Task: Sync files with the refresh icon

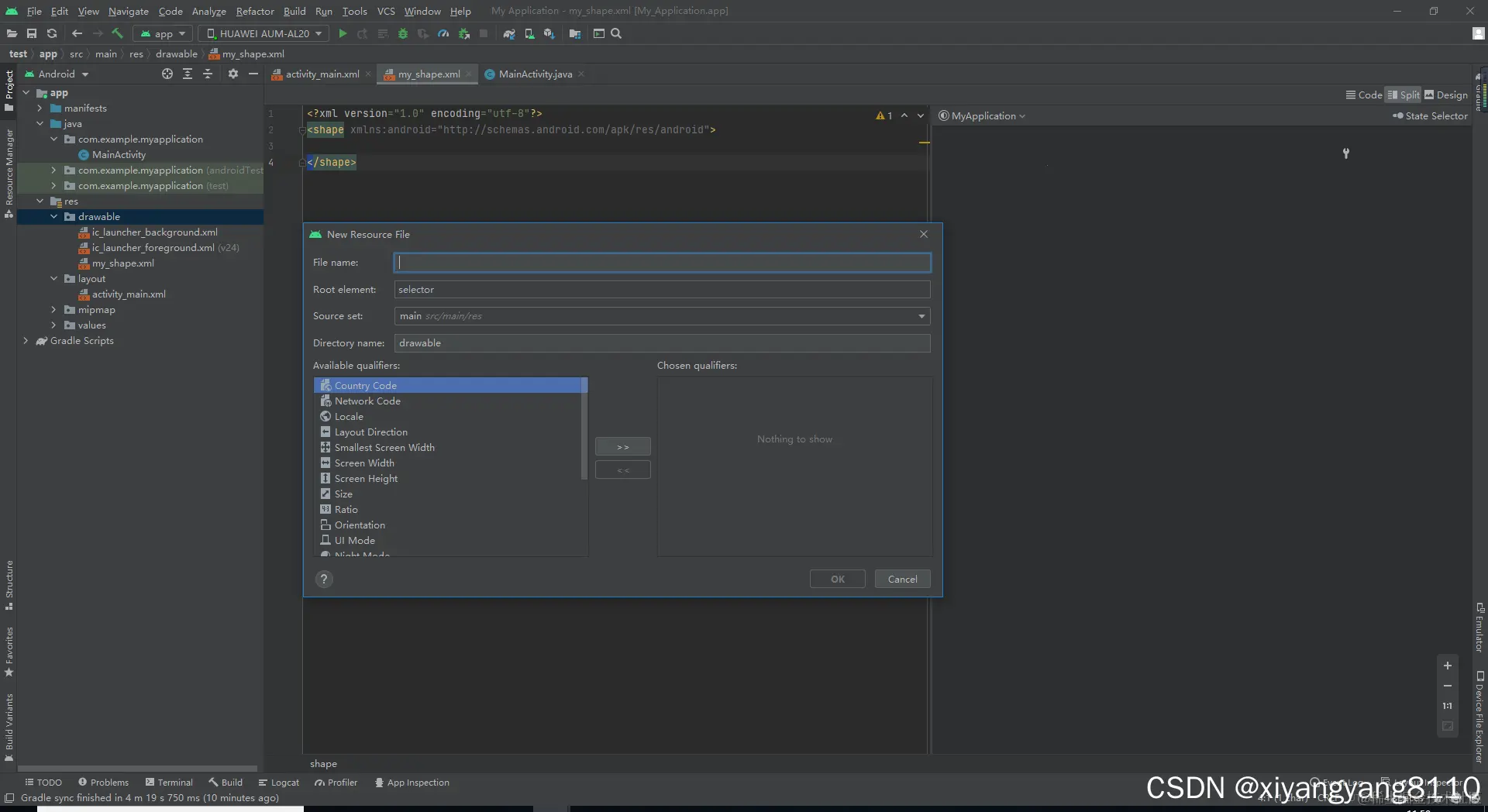Action: point(52,33)
